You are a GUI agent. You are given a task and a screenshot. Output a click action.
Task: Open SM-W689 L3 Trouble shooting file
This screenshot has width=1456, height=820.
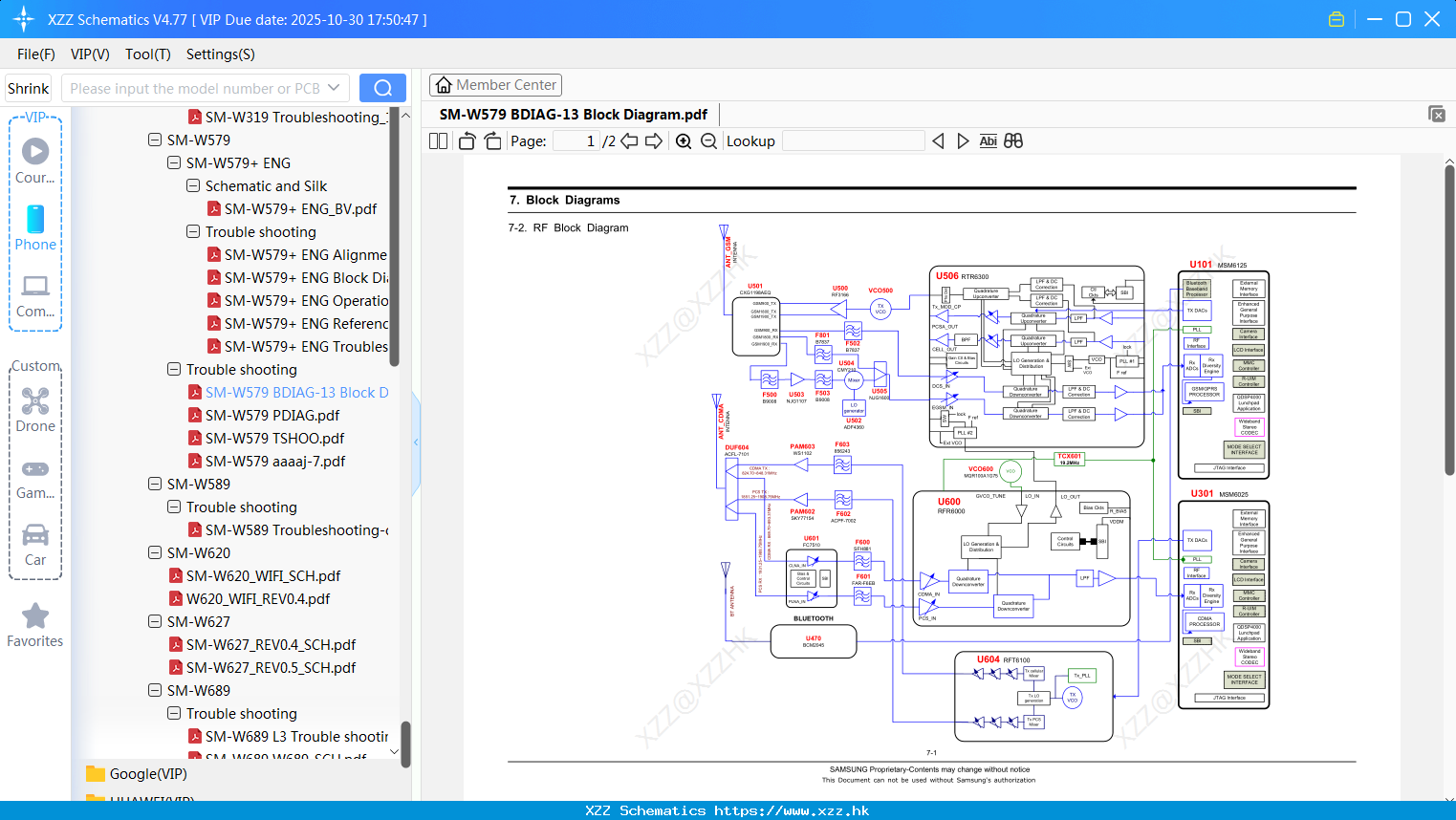(x=288, y=736)
